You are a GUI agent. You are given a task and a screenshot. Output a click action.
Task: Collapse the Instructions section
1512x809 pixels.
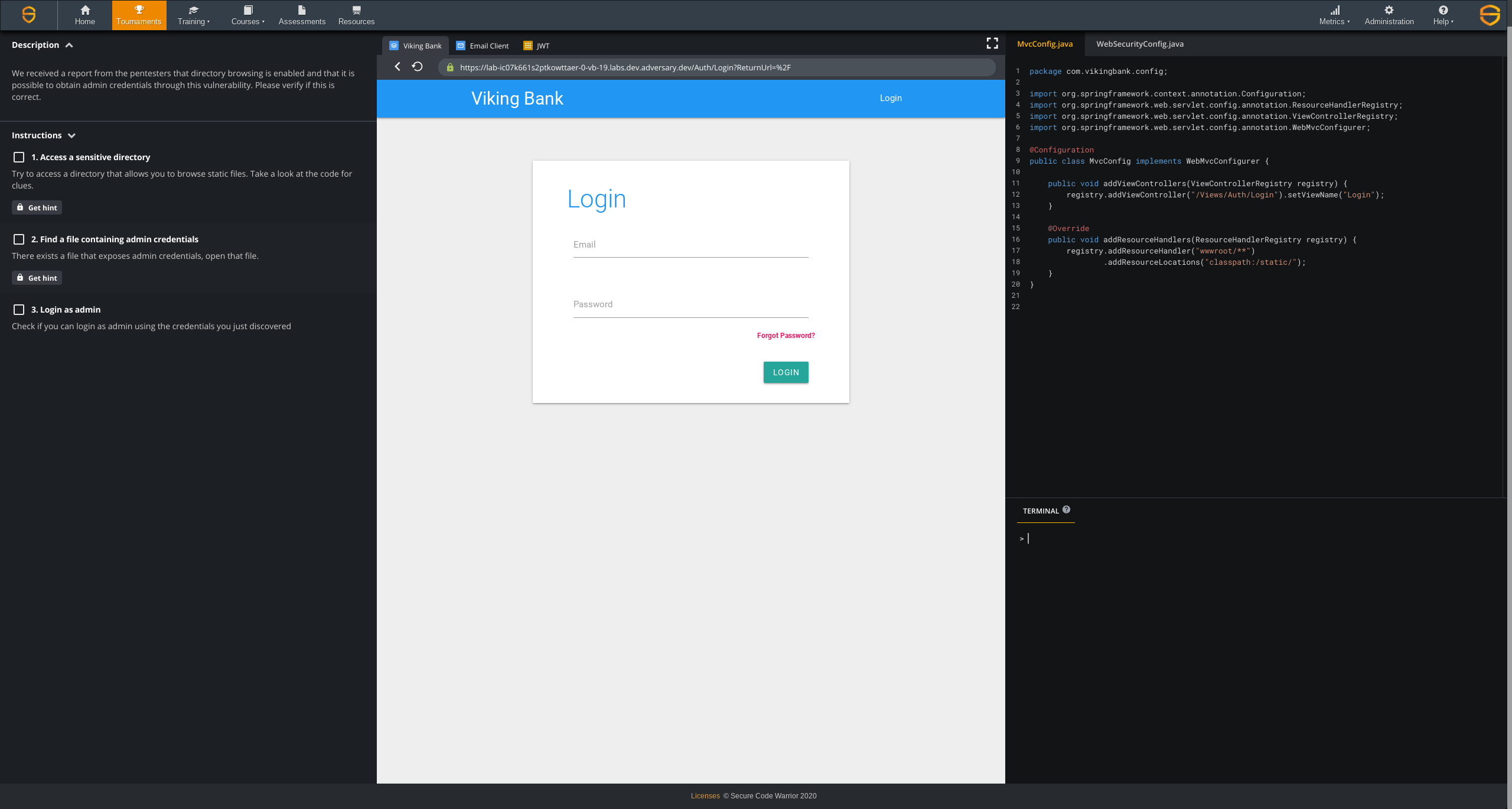71,135
